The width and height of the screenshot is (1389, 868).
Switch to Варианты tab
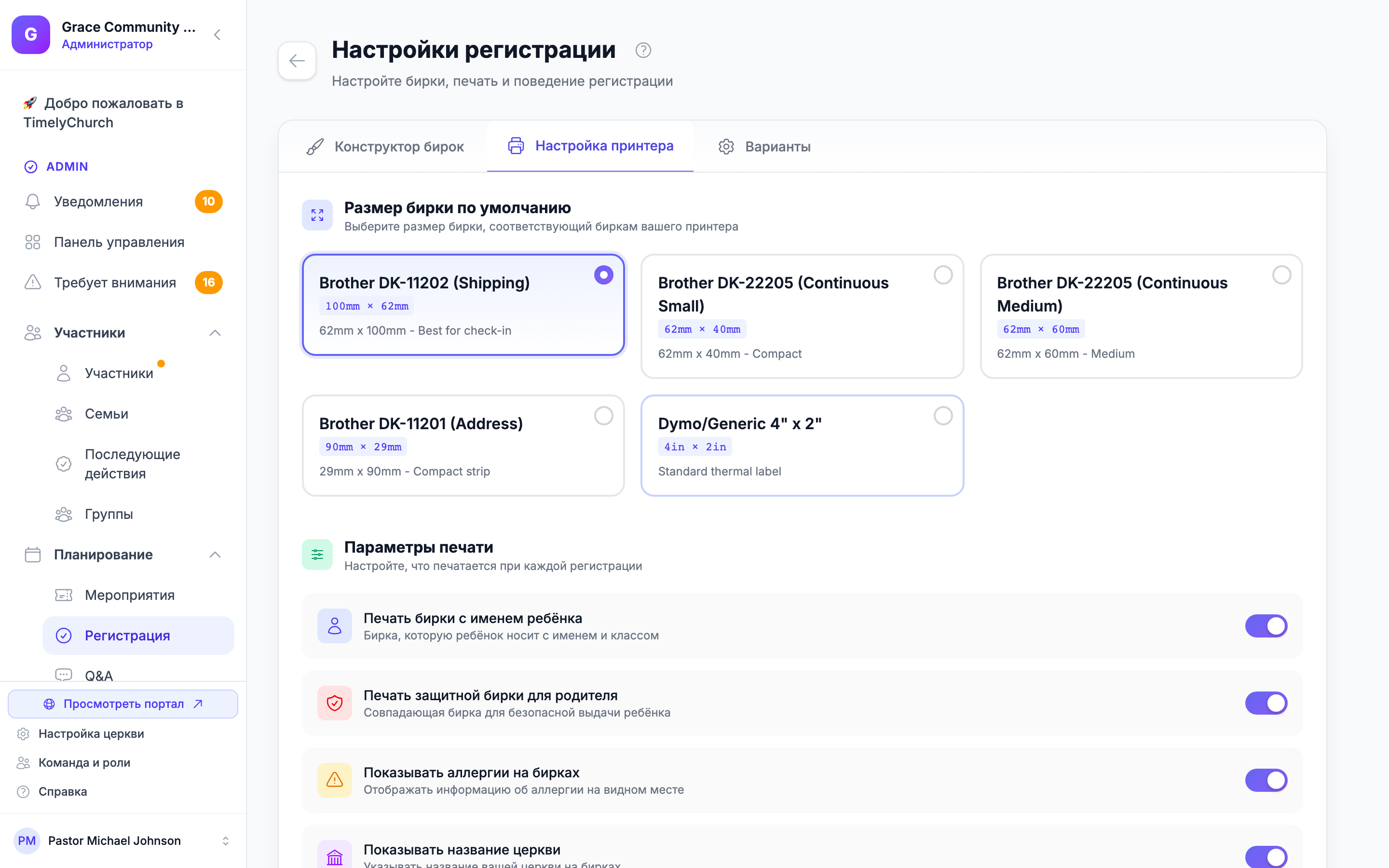coord(764,147)
